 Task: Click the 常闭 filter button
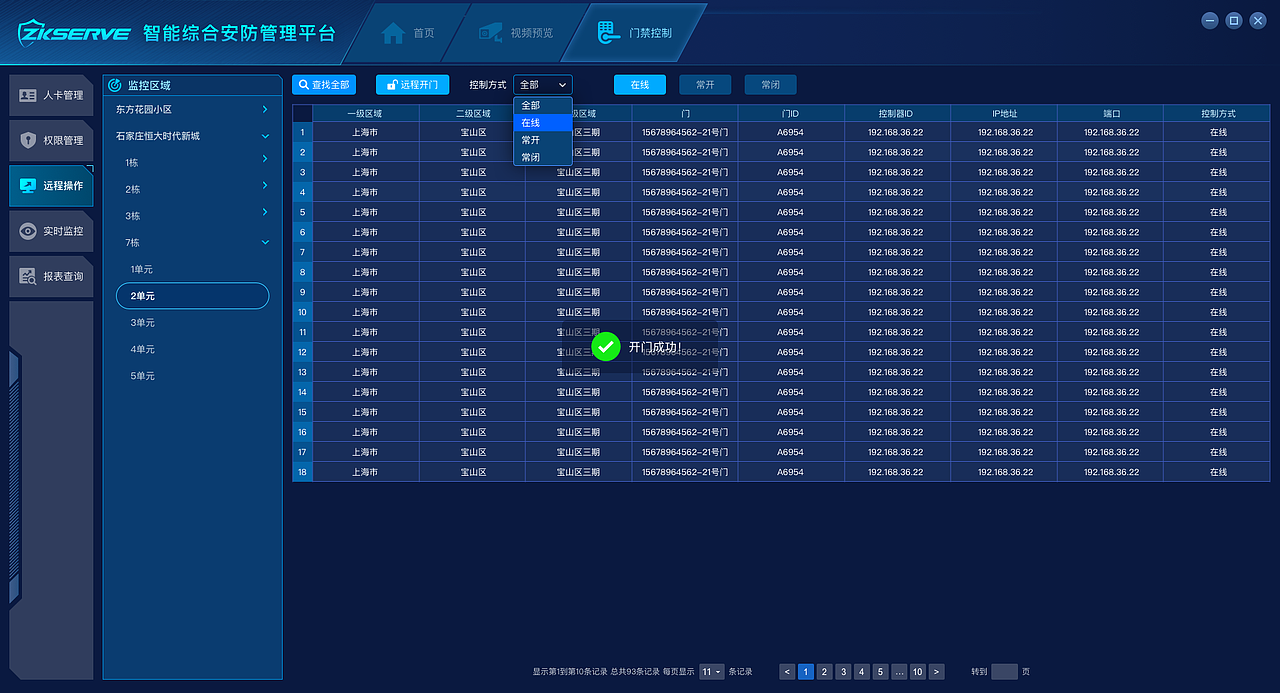click(770, 85)
